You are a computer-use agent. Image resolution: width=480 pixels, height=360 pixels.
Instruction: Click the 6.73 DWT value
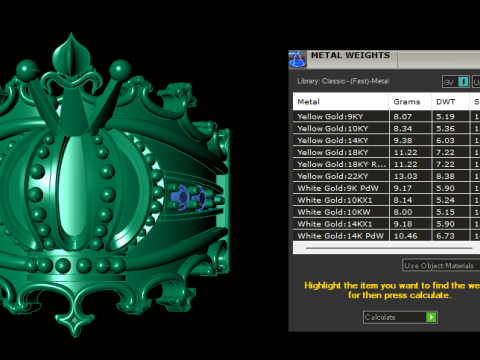(x=445, y=236)
